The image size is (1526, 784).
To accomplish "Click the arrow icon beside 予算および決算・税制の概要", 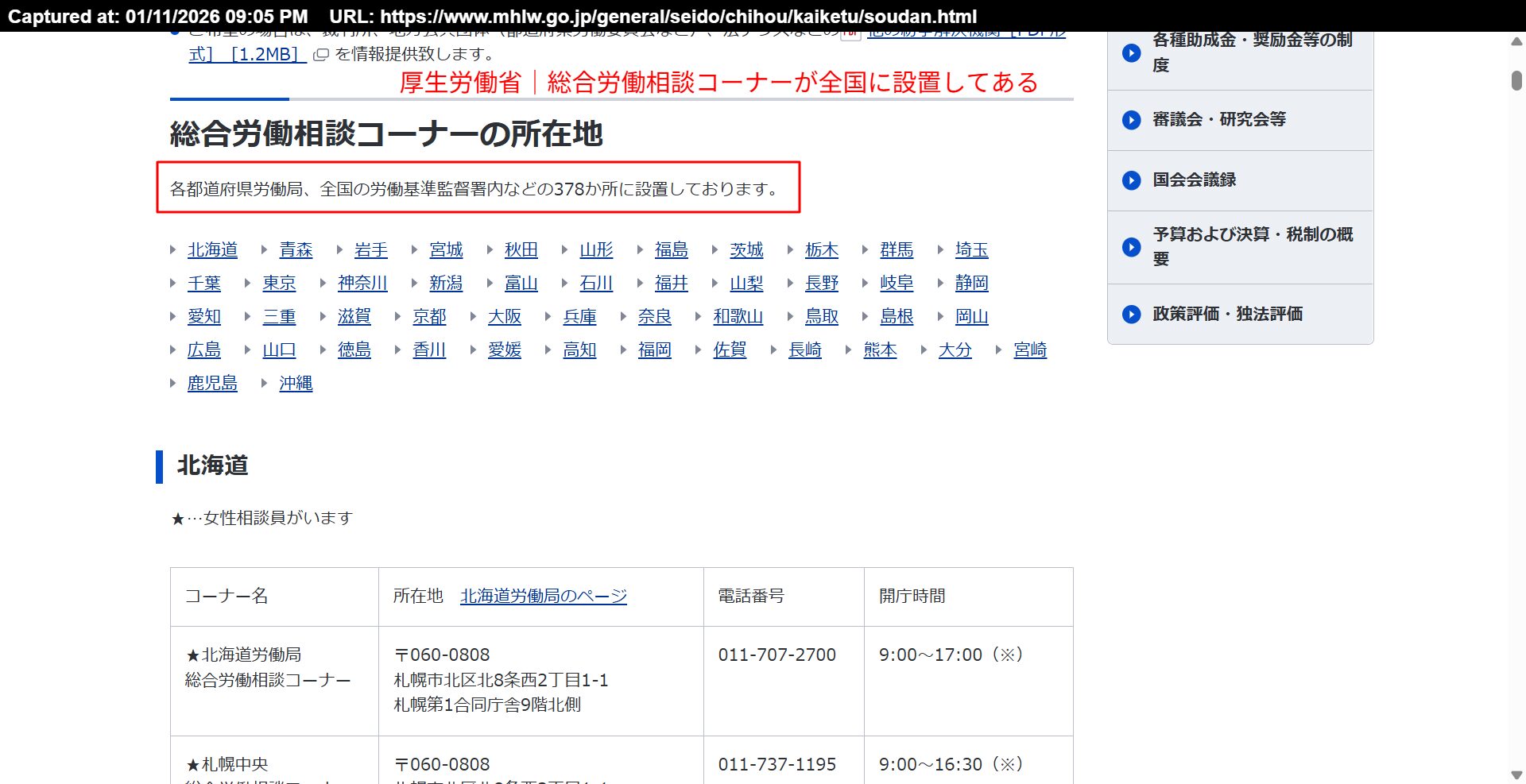I will coord(1131,247).
